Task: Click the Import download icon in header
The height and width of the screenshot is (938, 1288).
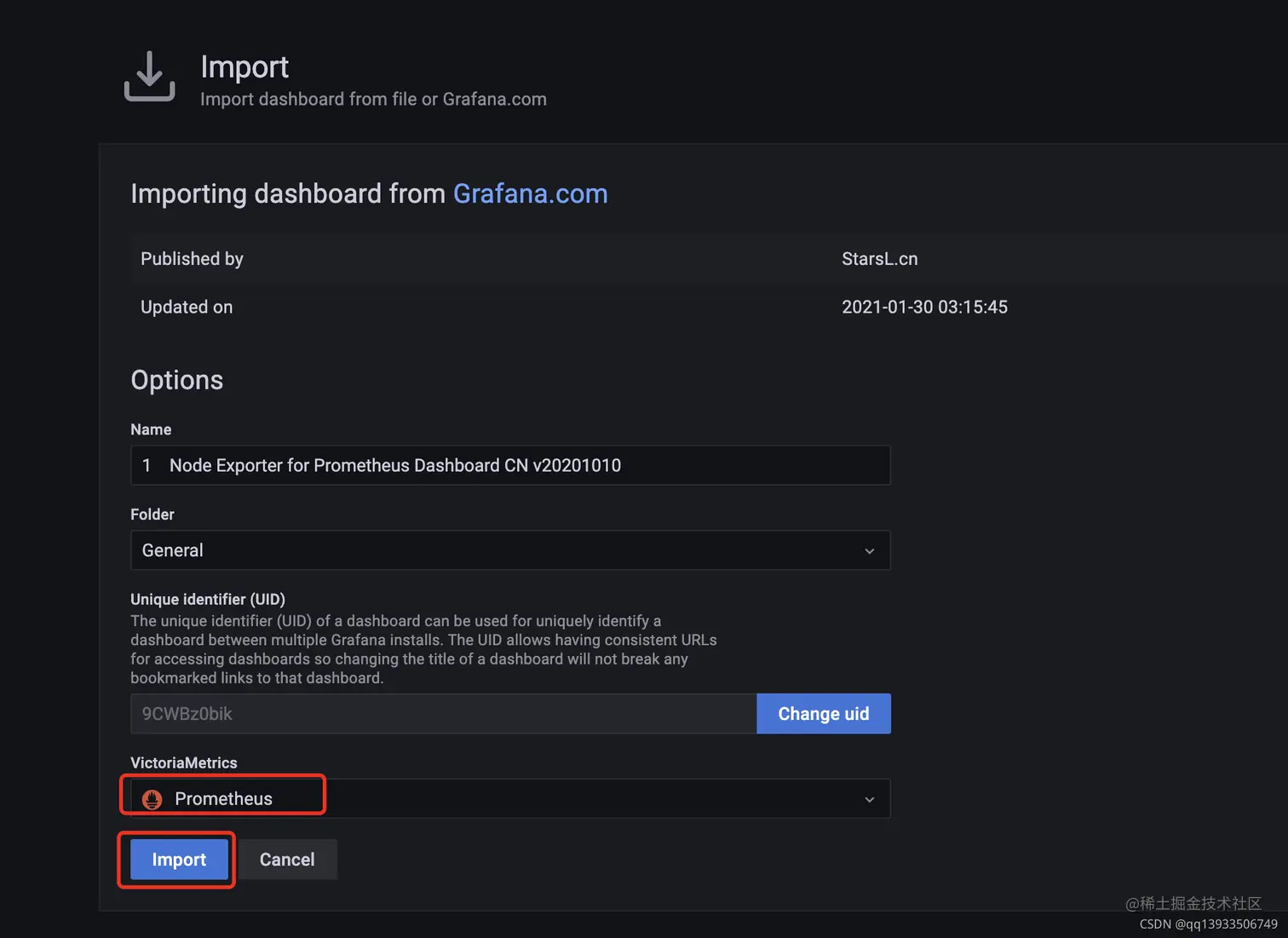Action: 149,76
